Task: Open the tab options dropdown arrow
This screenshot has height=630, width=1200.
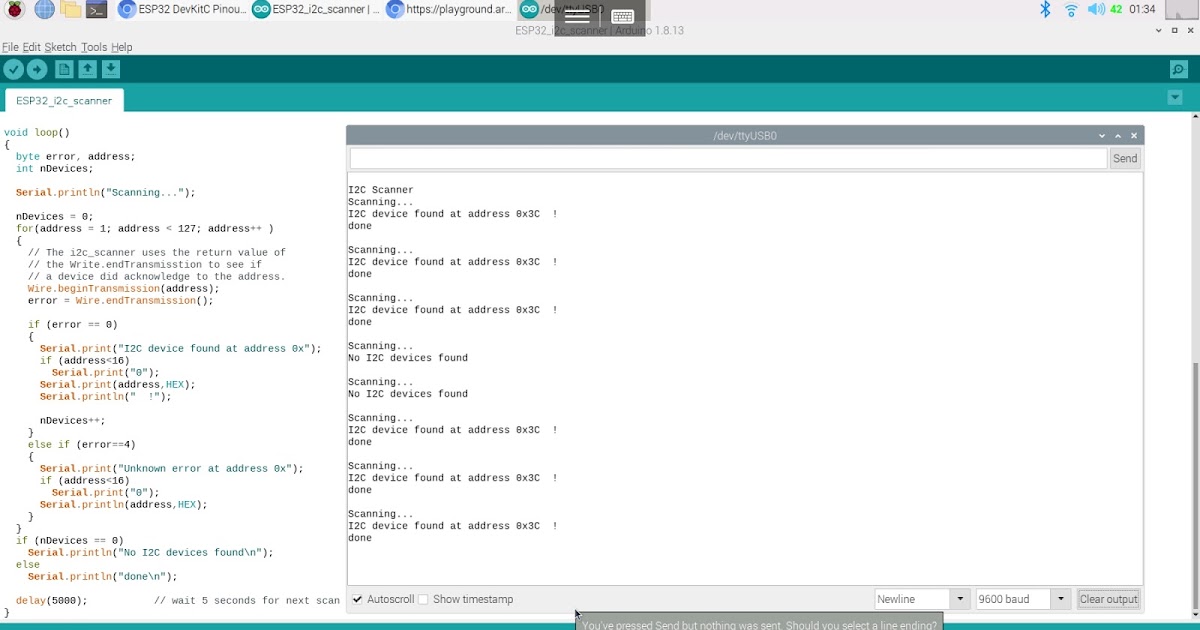Action: [1174, 97]
